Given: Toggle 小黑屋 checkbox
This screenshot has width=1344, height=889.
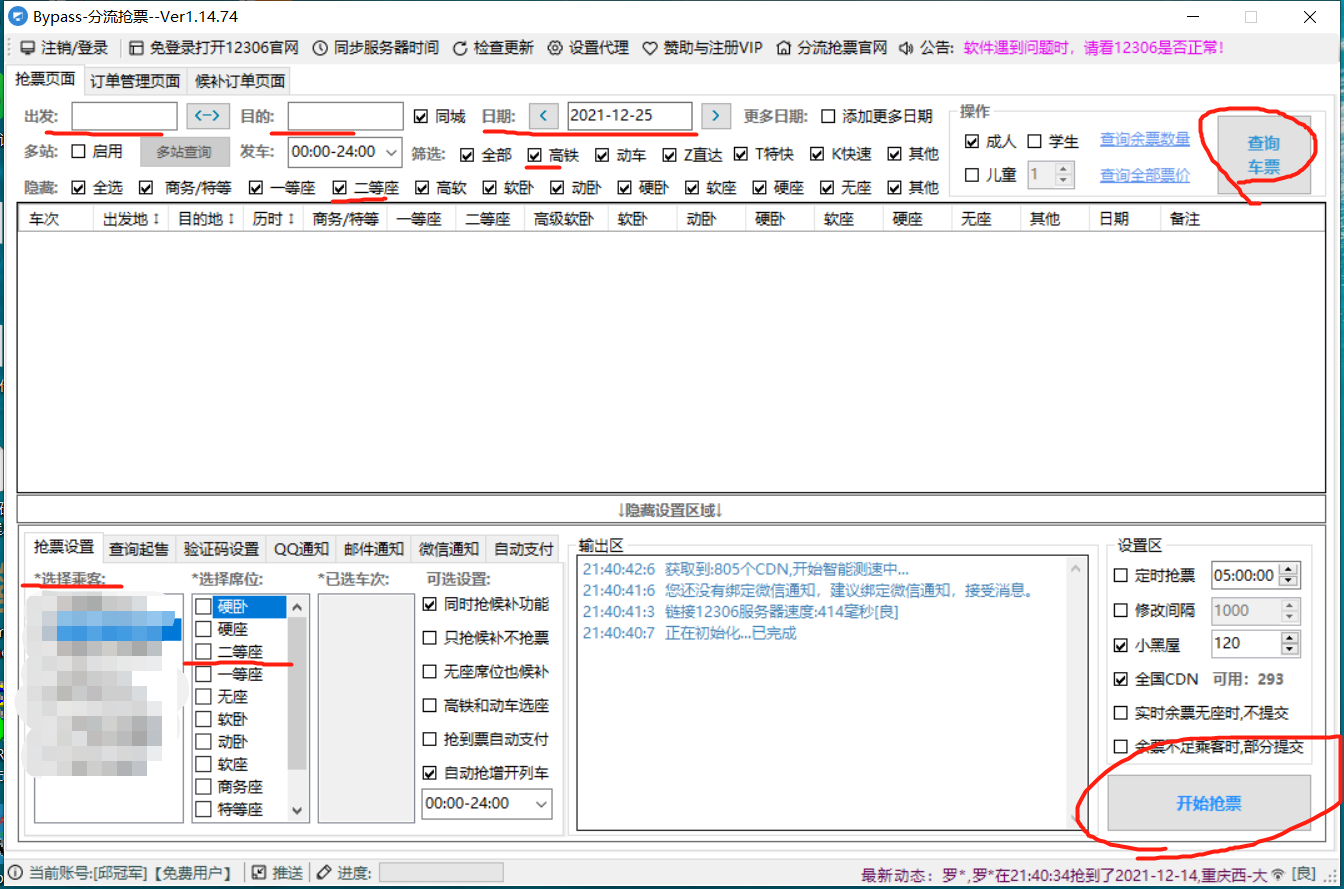Looking at the screenshot, I should (x=1121, y=645).
